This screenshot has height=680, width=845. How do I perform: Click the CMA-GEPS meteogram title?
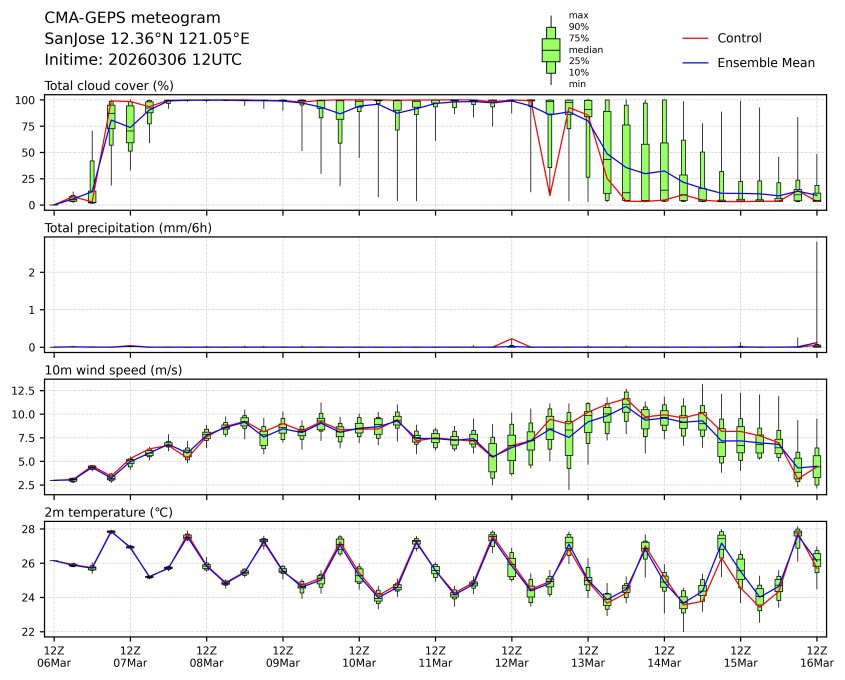coord(133,18)
